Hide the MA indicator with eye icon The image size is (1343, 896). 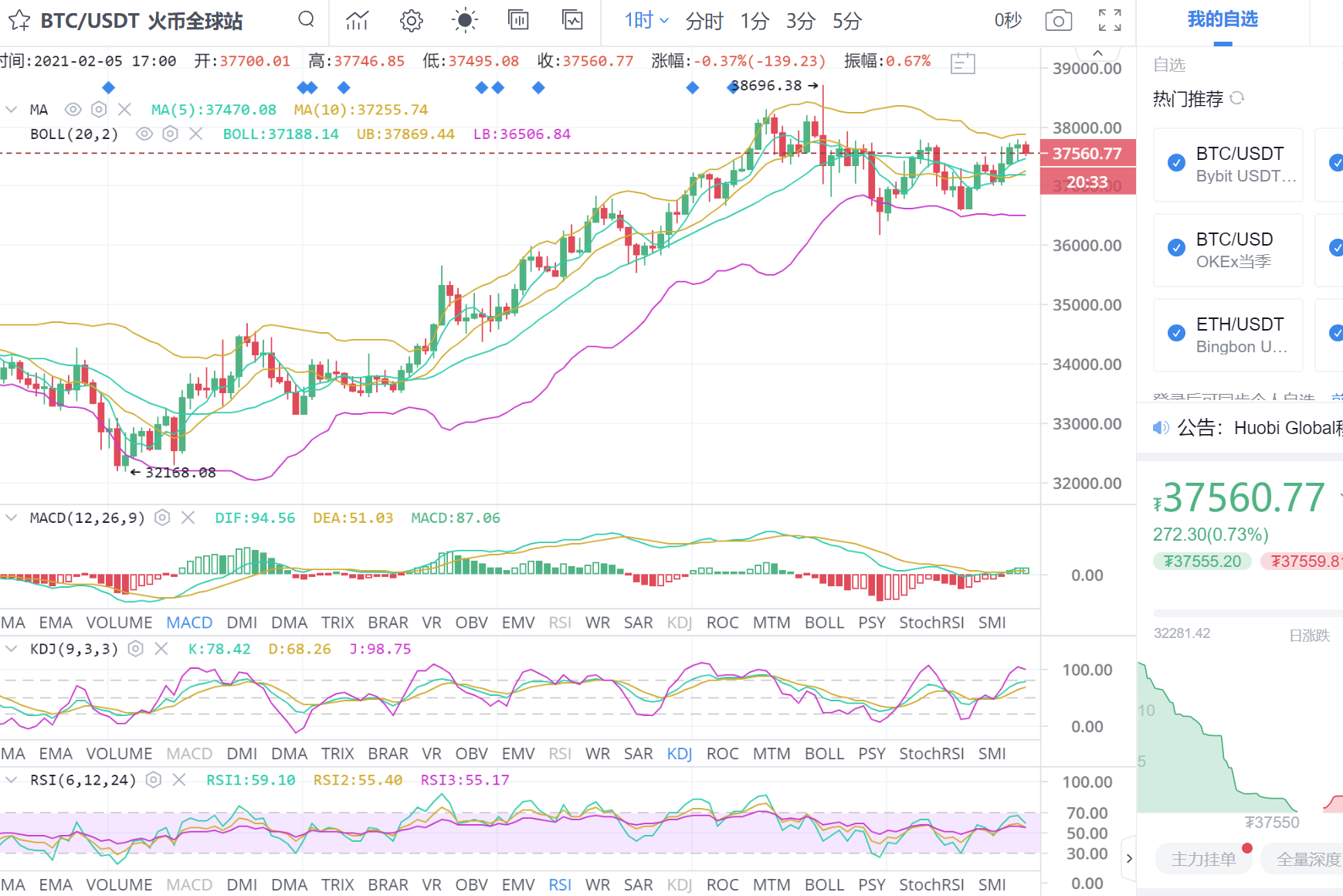tap(73, 110)
